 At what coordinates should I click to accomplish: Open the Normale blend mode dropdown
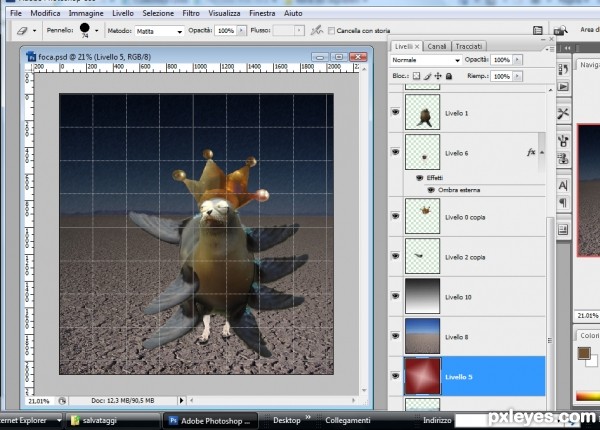tap(426, 60)
